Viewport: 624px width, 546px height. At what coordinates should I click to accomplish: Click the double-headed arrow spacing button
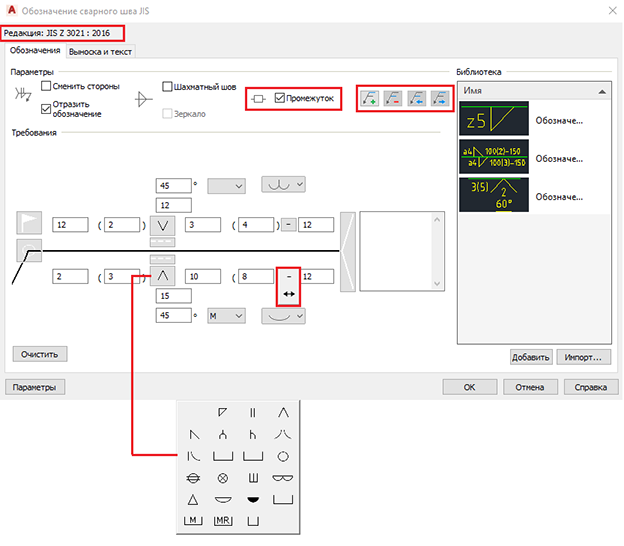click(289, 294)
